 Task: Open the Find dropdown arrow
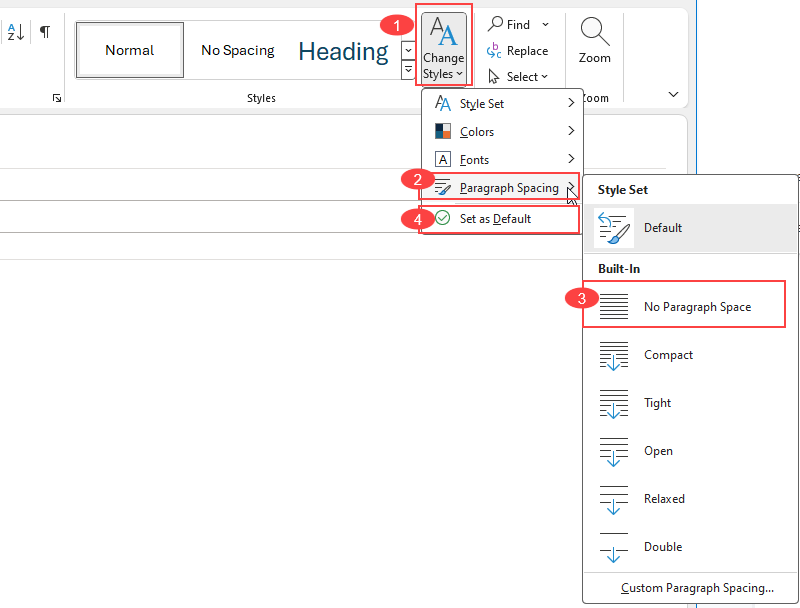546,24
